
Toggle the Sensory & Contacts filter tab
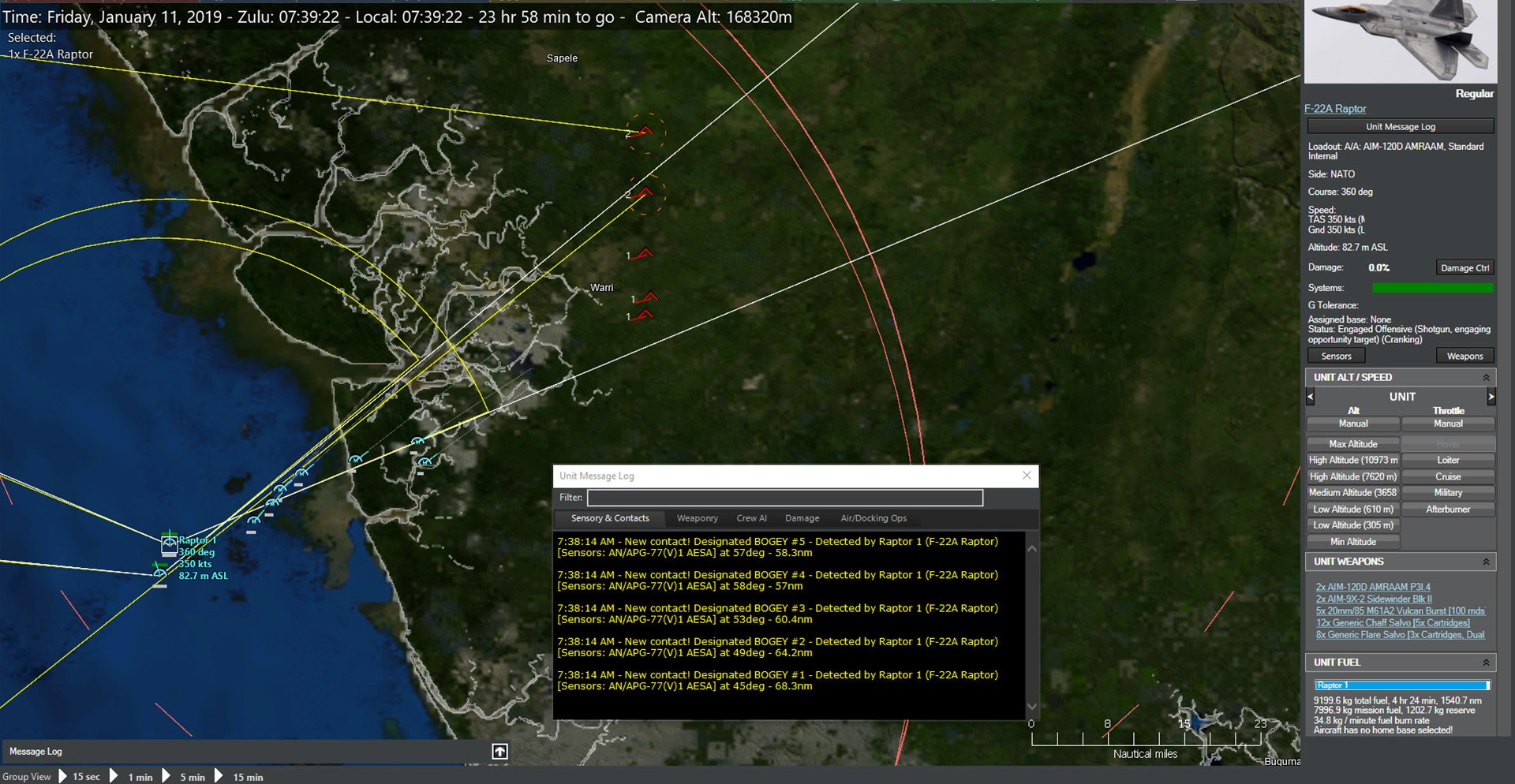click(610, 518)
